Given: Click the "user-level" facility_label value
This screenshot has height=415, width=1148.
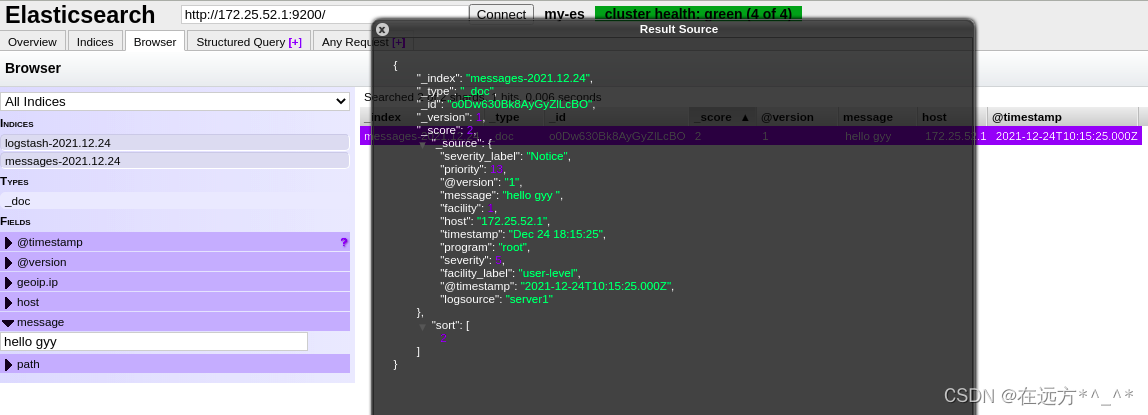Looking at the screenshot, I should [x=549, y=273].
